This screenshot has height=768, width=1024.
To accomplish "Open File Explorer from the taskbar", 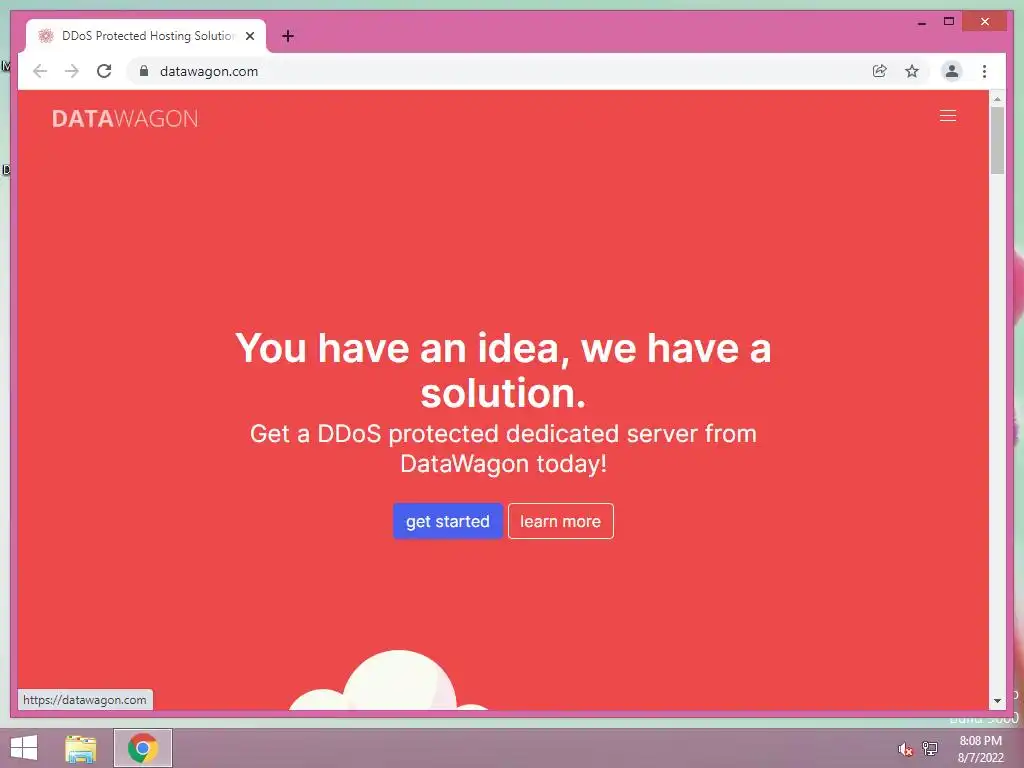I will pyautogui.click(x=80, y=748).
